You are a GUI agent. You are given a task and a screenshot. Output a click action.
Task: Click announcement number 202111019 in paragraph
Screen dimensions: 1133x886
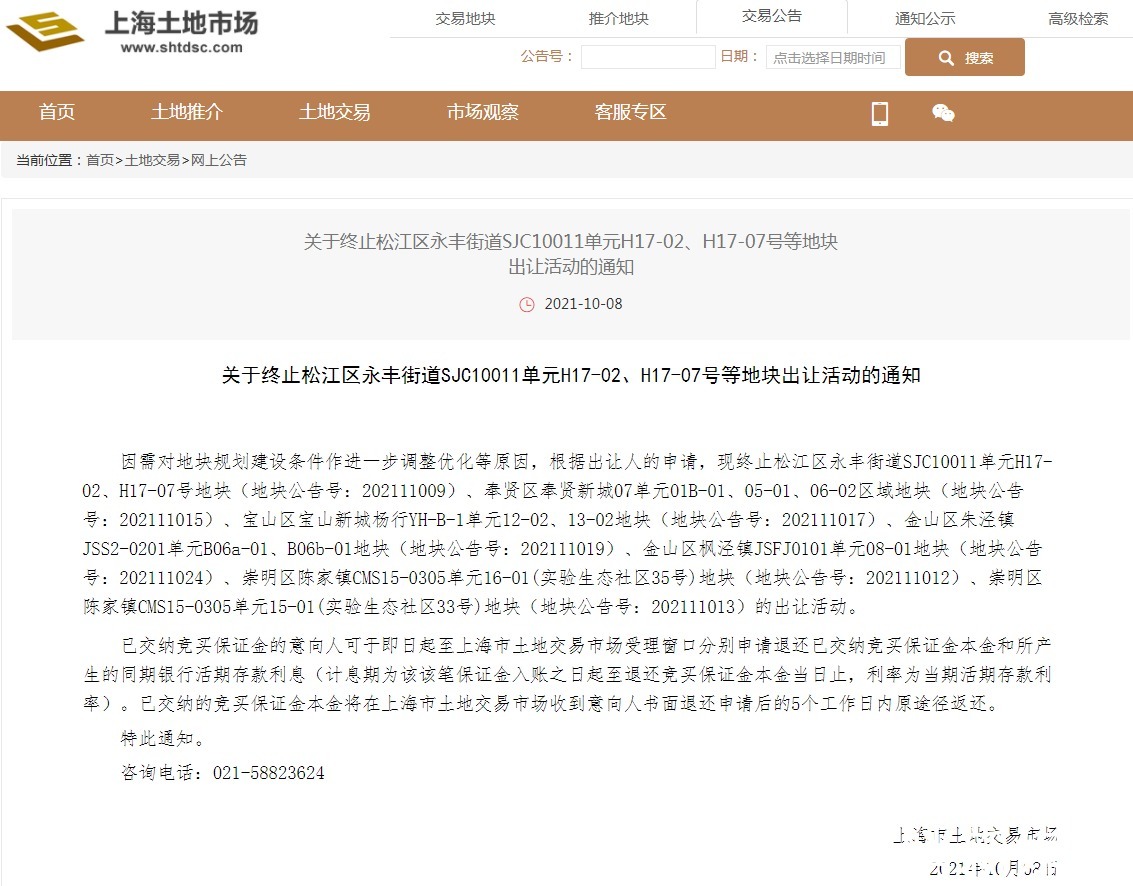(x=562, y=549)
